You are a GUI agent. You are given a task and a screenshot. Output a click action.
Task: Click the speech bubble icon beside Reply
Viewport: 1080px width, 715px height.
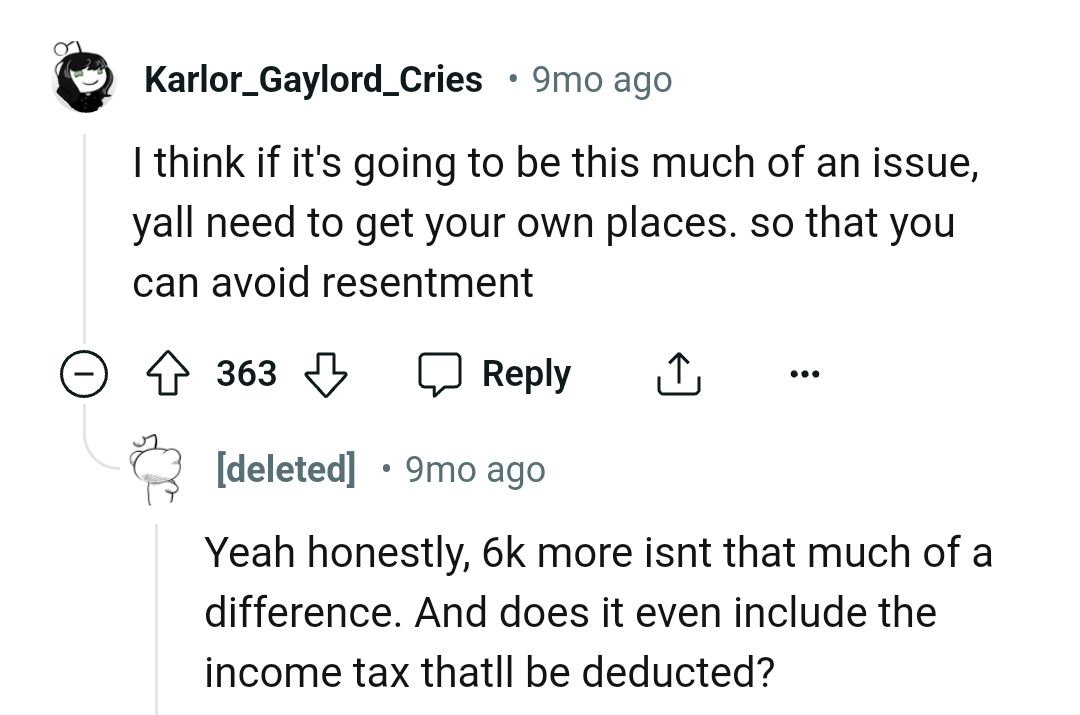pyautogui.click(x=442, y=374)
